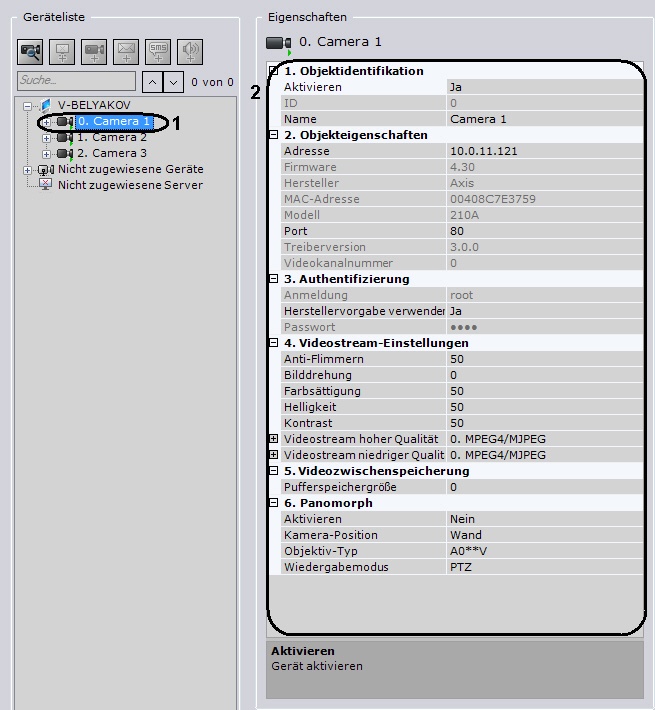Click the Treiberversion value 3.0.0
655x710 pixels.
545,247
